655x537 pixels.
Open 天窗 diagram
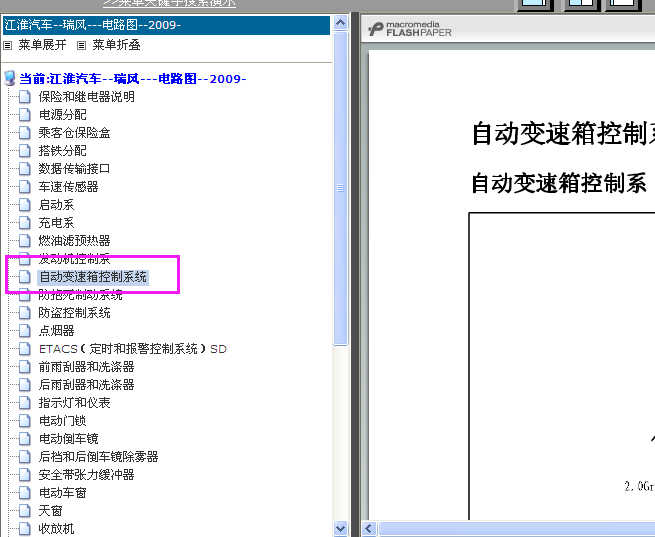point(51,511)
